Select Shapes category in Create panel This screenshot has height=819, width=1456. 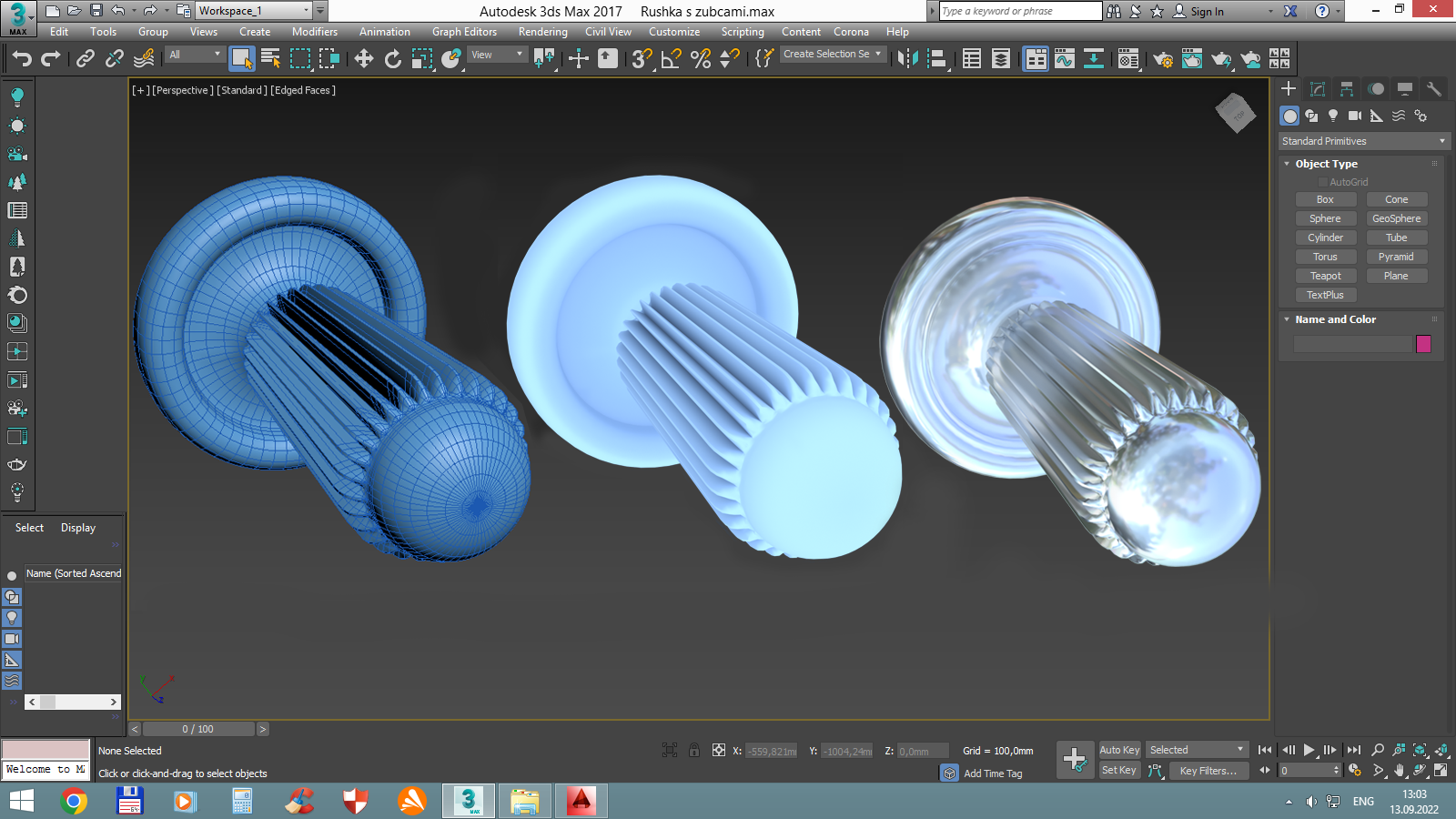click(1311, 116)
